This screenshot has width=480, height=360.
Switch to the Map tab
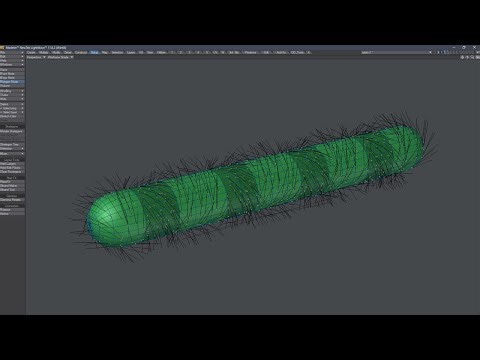[105, 52]
